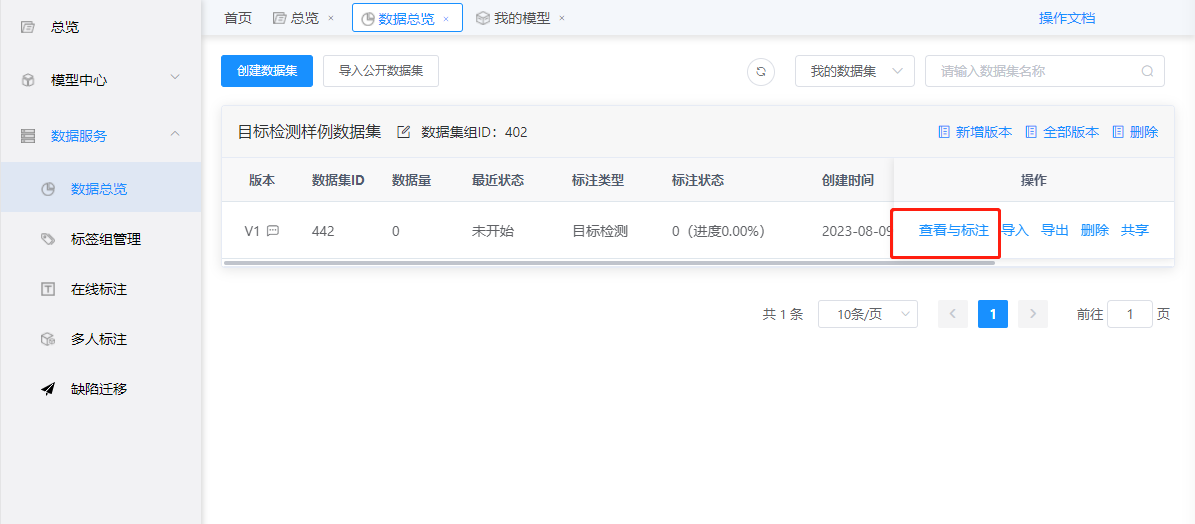Click 删除 in the dataset group header
This screenshot has height=524, width=1195.
tap(1136, 132)
